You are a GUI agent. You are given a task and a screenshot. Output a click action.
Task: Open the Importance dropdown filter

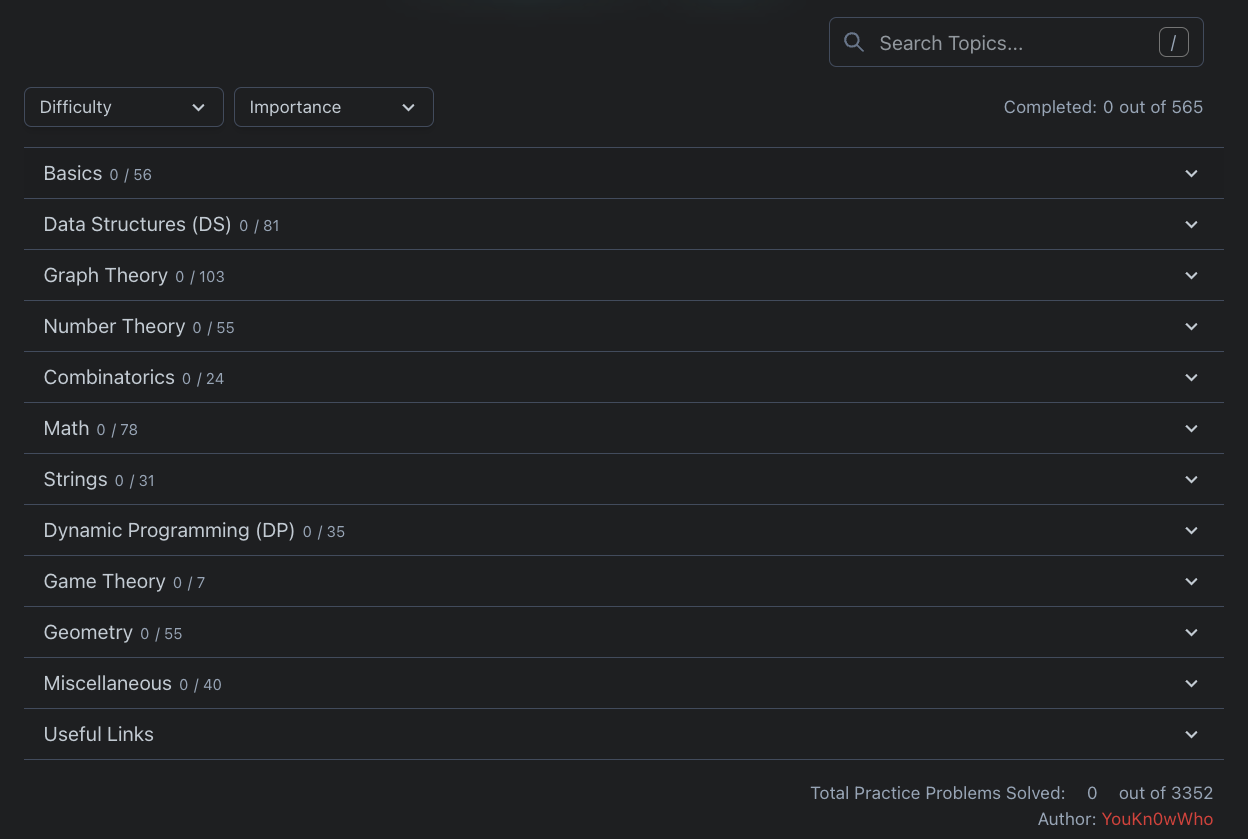(x=333, y=107)
